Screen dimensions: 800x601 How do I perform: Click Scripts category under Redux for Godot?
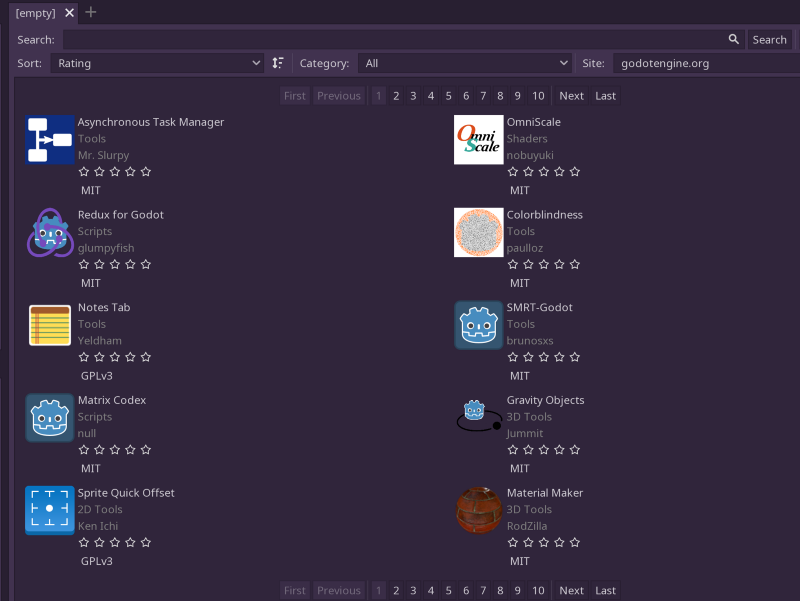click(95, 232)
